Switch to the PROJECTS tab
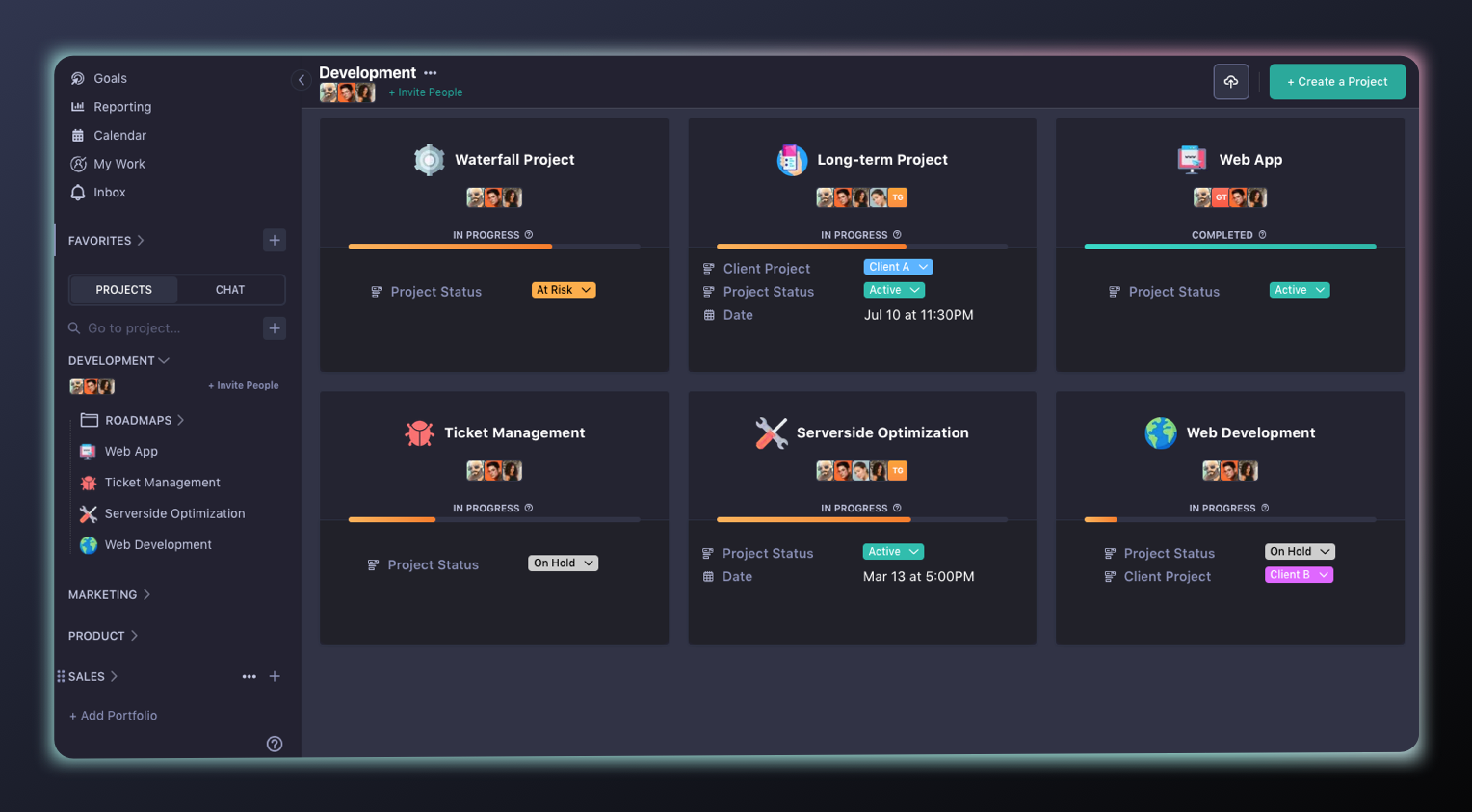 tap(124, 290)
